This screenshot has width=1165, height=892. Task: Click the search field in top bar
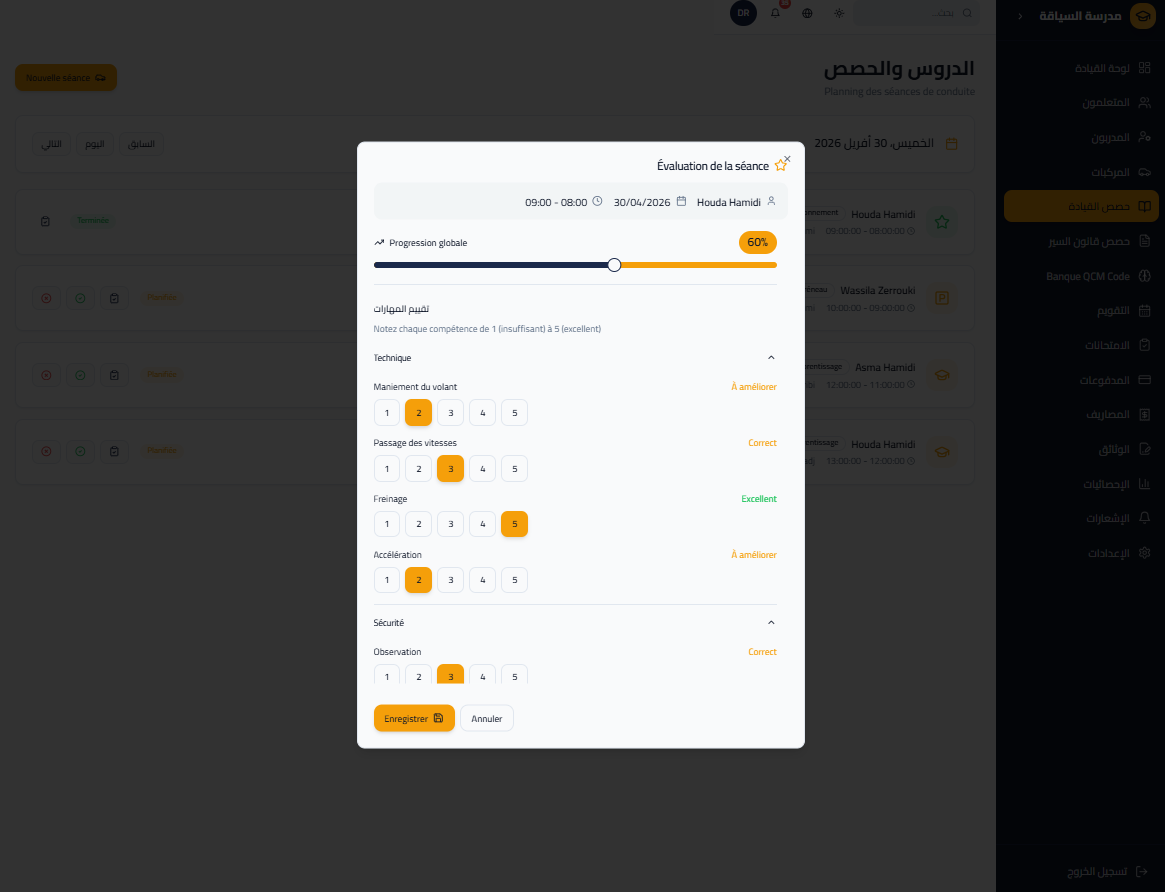915,13
